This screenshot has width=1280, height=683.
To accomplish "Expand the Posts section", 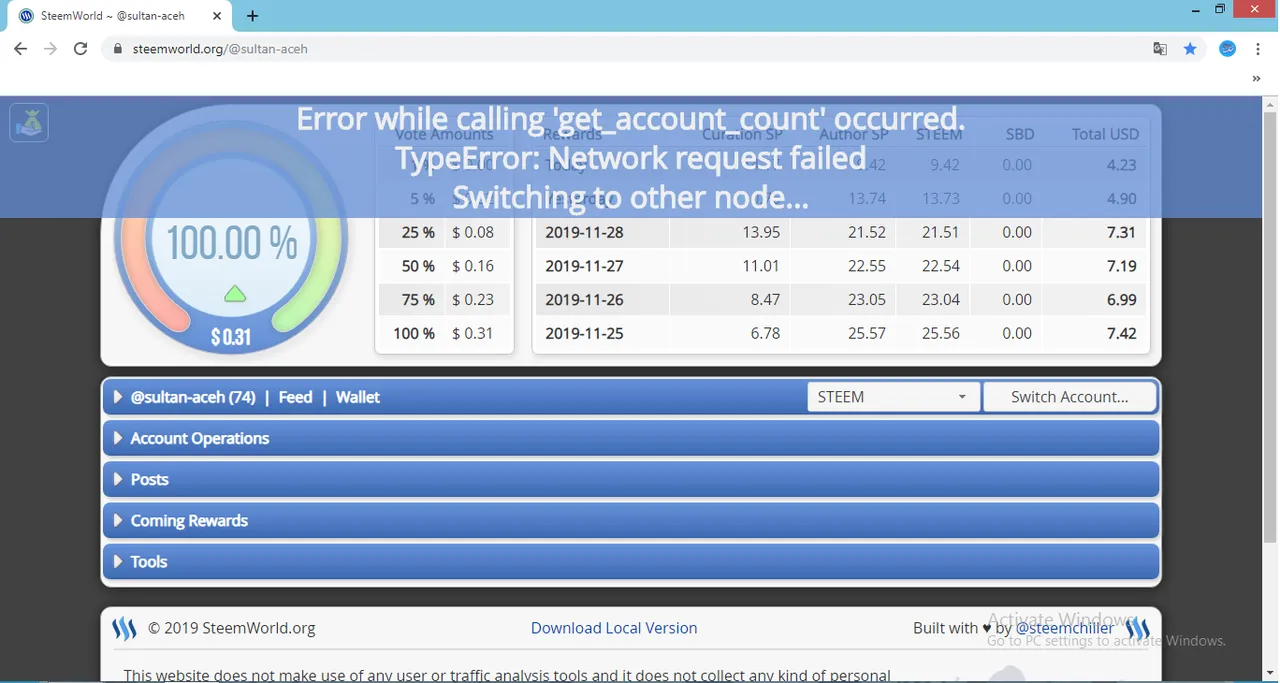I will point(631,479).
